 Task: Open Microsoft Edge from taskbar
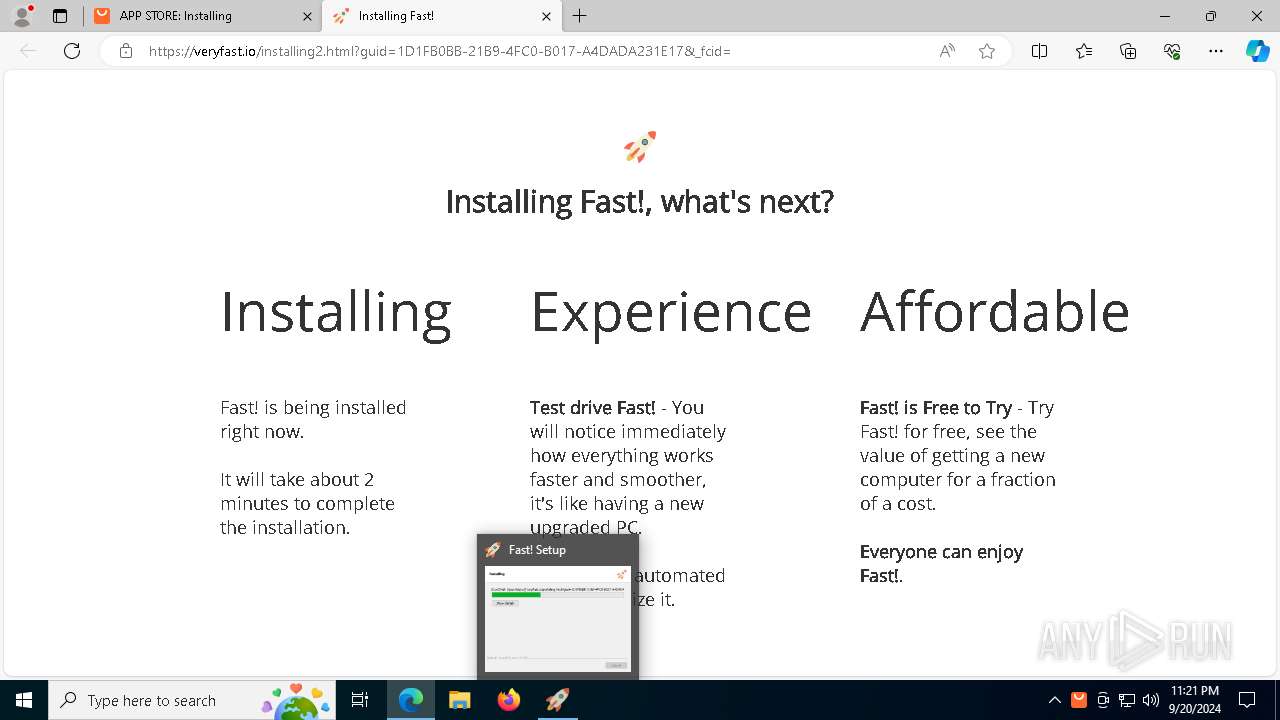point(411,700)
